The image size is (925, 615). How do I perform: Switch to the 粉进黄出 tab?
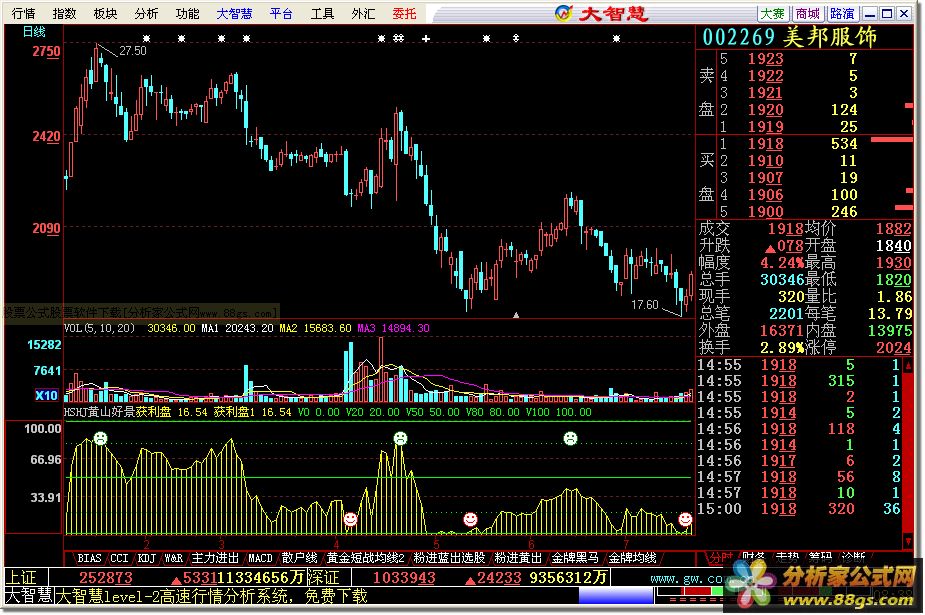coord(518,558)
